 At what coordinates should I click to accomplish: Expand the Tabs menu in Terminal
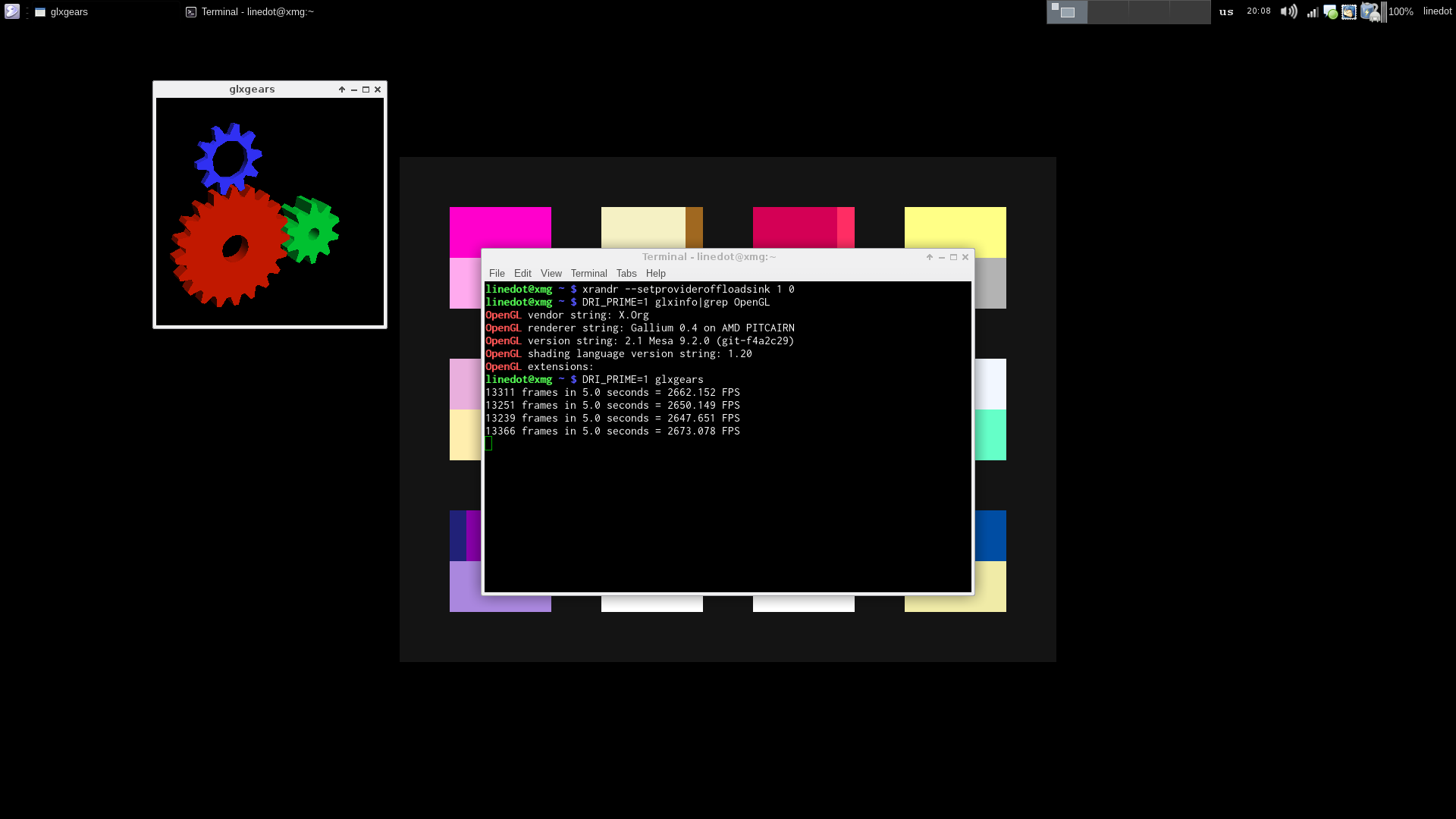tap(626, 273)
